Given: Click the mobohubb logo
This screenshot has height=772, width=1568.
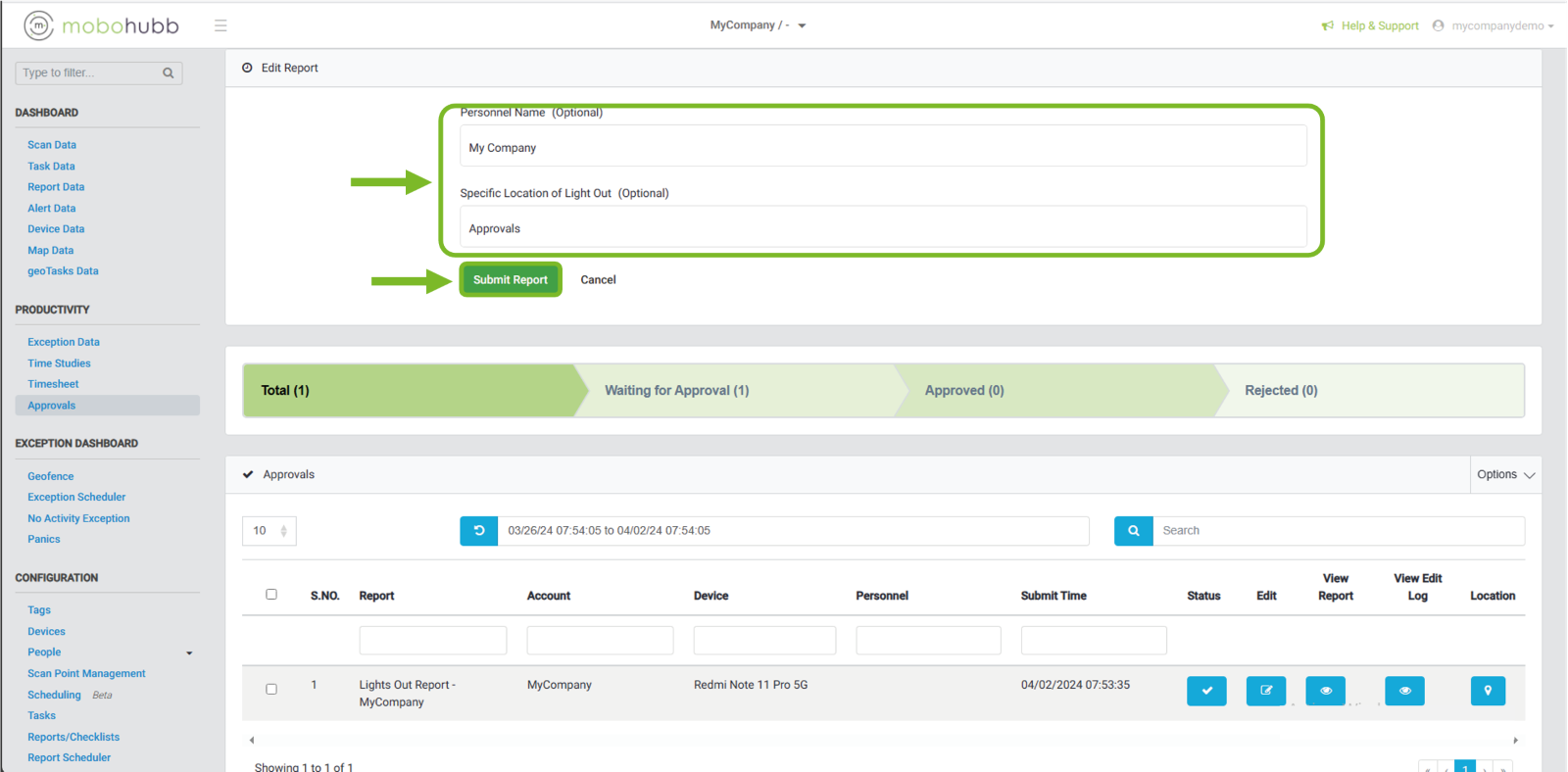Looking at the screenshot, I should tap(102, 25).
